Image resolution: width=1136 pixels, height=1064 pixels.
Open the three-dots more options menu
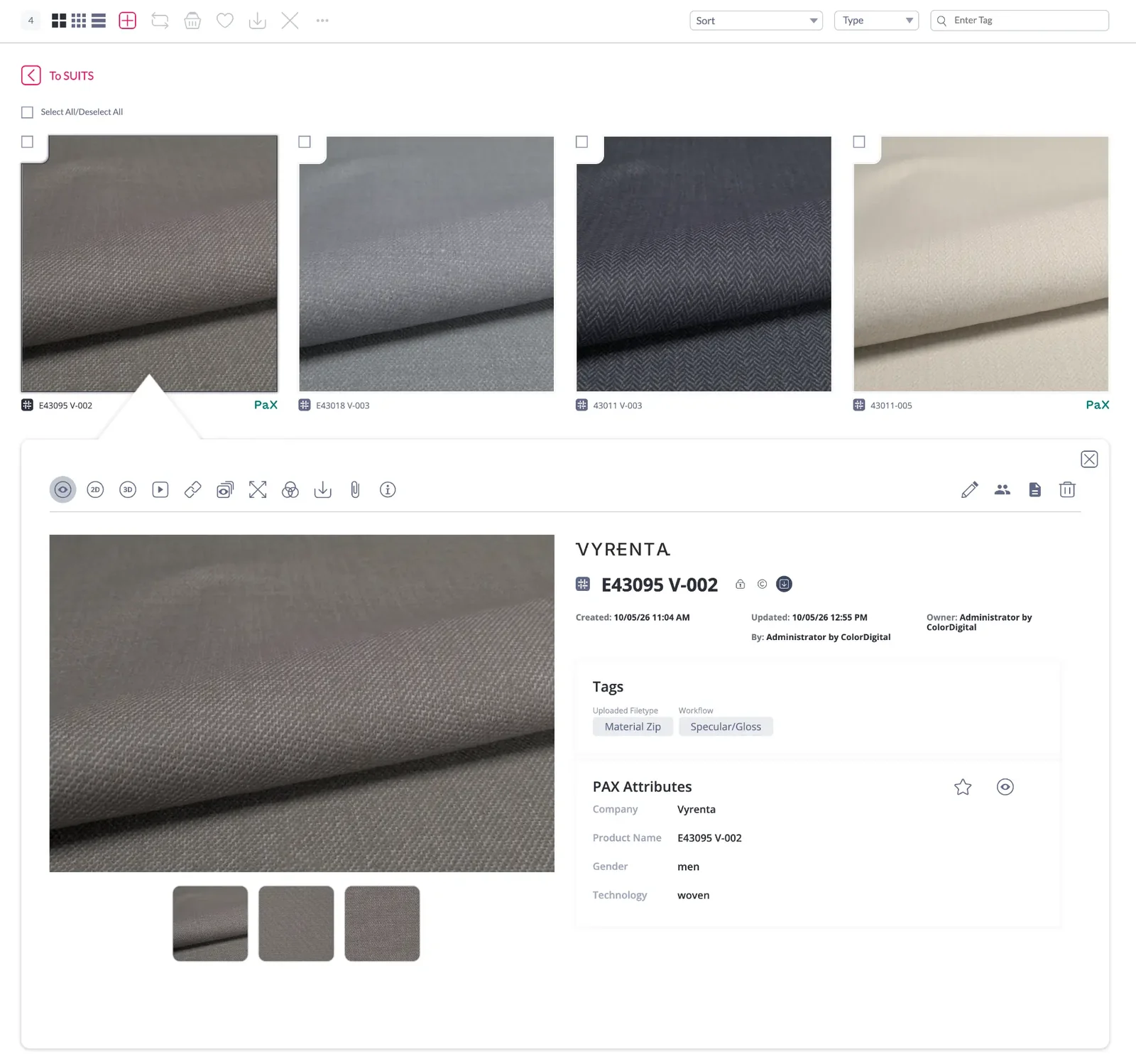(322, 21)
